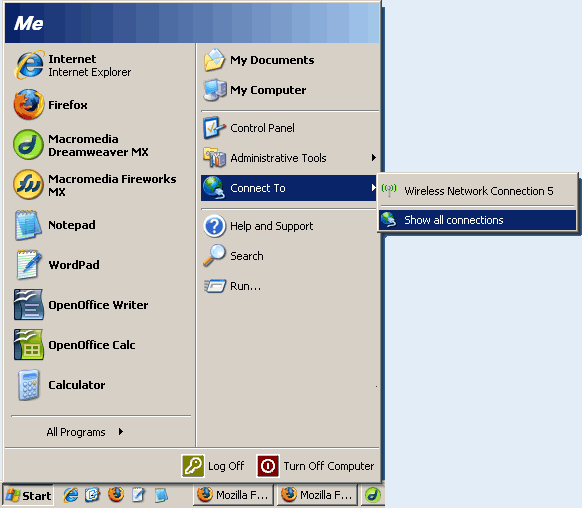
Task: Click Log Off text label
Action: [x=226, y=466]
